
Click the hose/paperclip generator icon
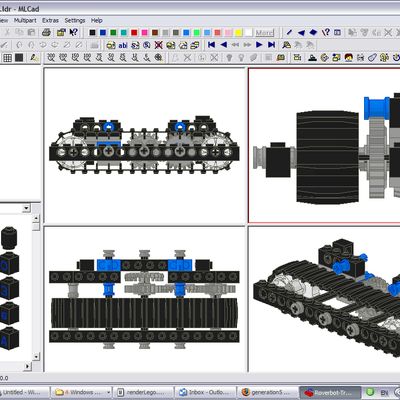[x=372, y=57]
